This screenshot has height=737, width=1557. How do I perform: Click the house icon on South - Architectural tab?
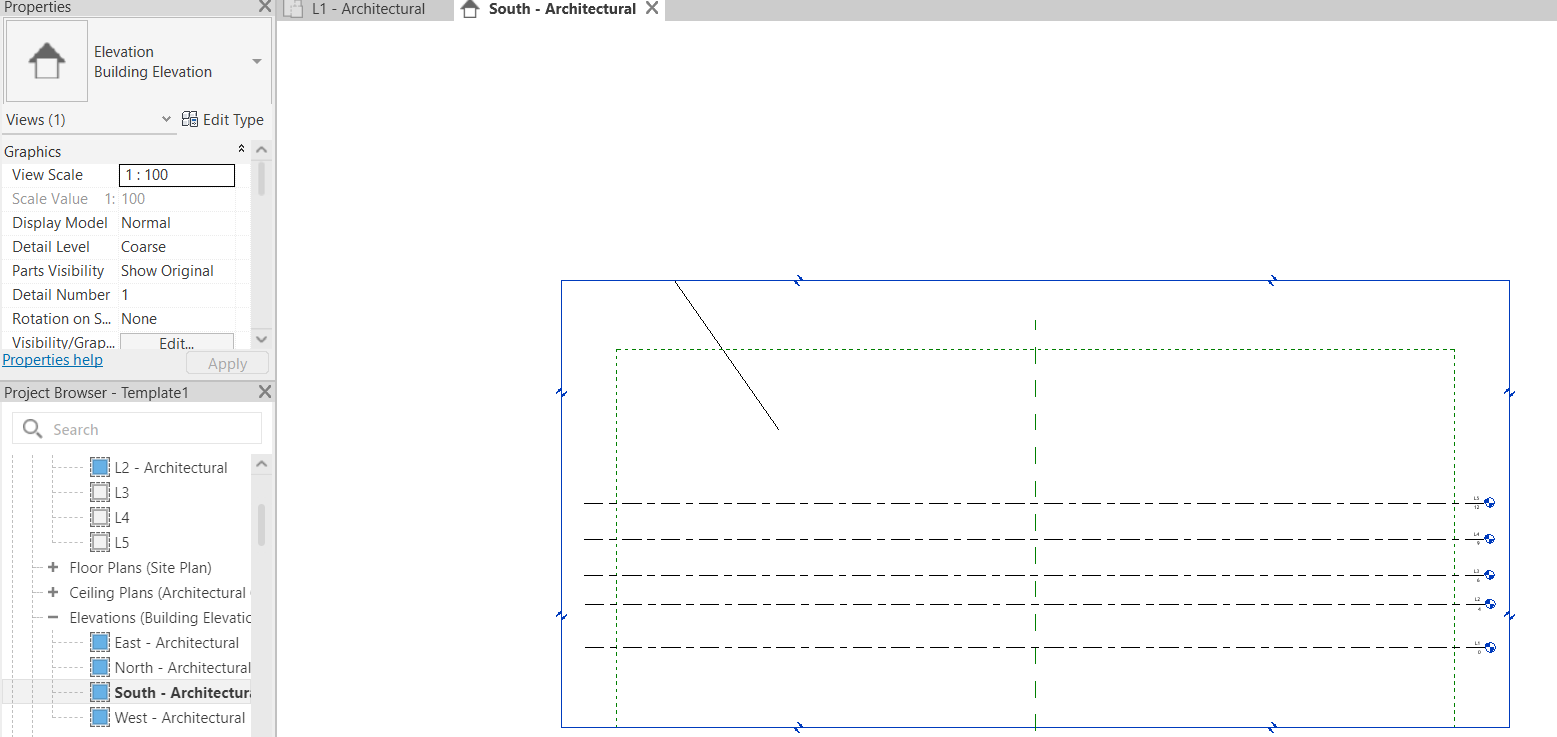pos(471,9)
